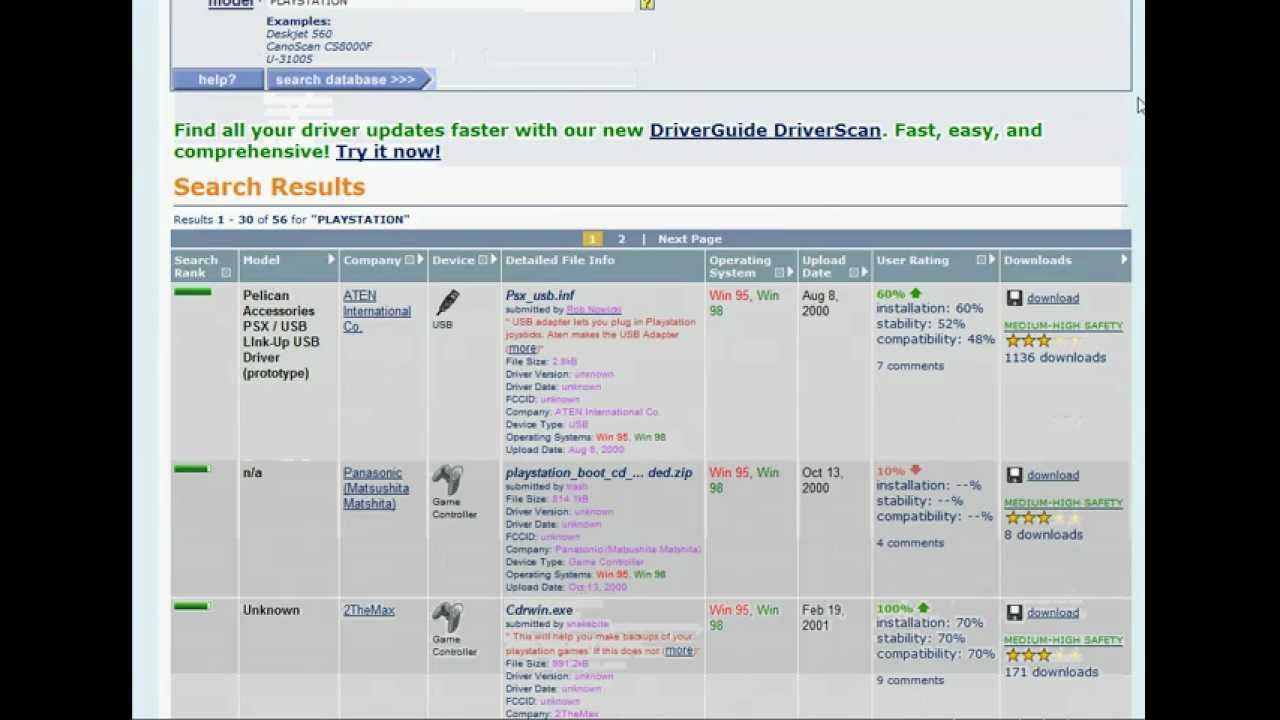The width and height of the screenshot is (1280, 720).
Task: Sort by Search Rank column icon
Action: (226, 273)
